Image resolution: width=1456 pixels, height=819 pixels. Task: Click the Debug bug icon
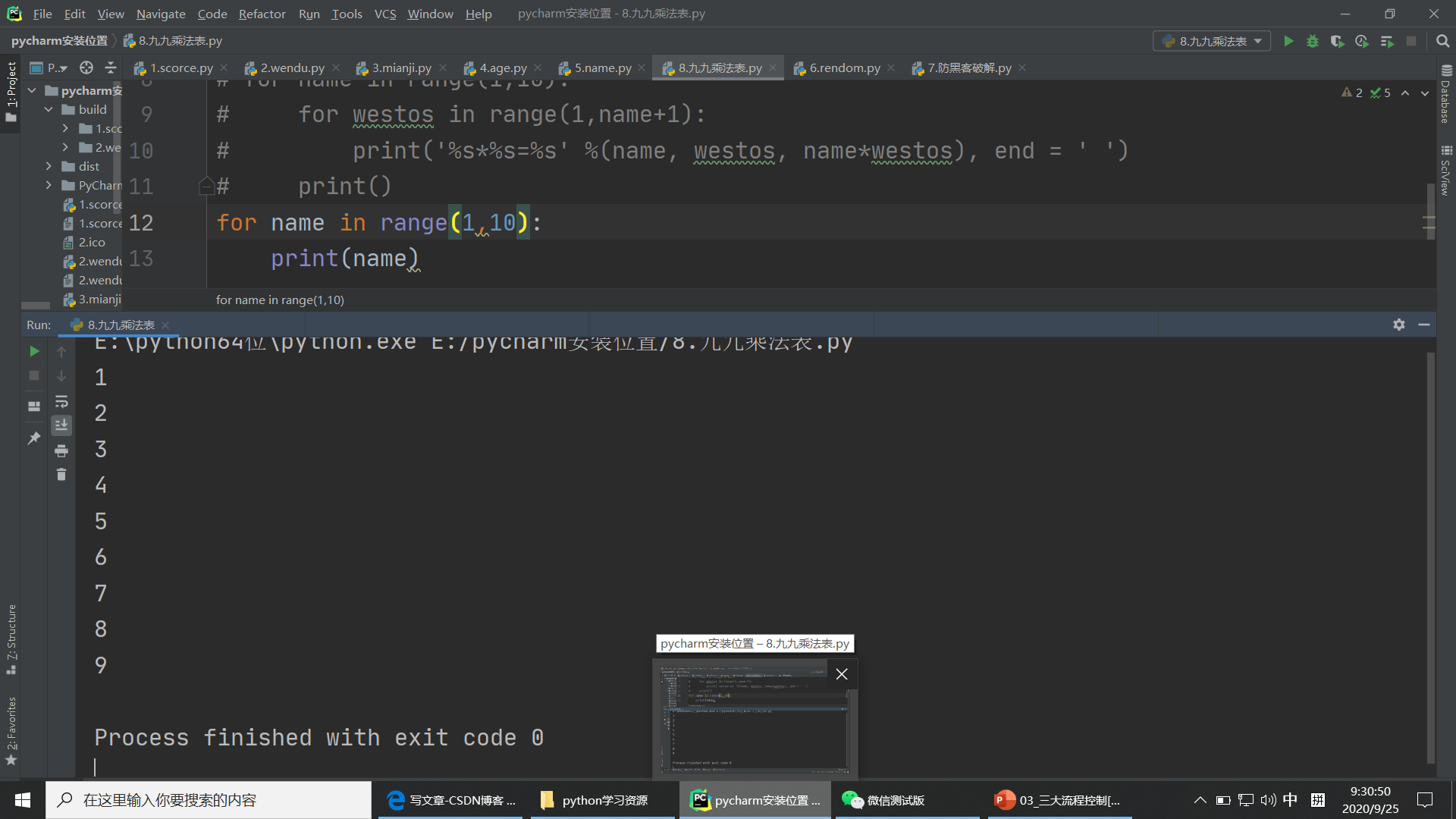[1313, 41]
